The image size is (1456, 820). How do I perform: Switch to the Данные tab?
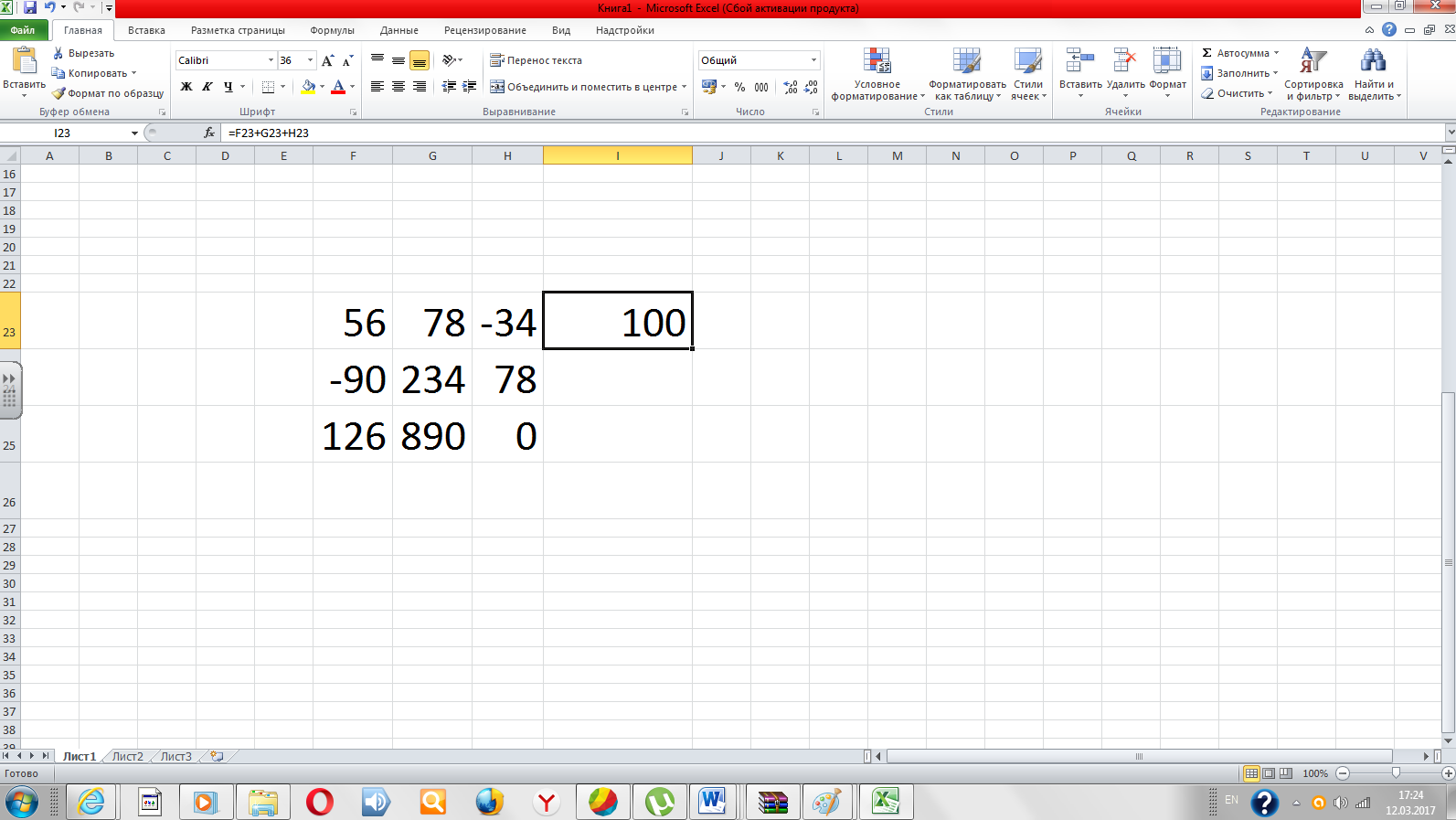coord(399,30)
